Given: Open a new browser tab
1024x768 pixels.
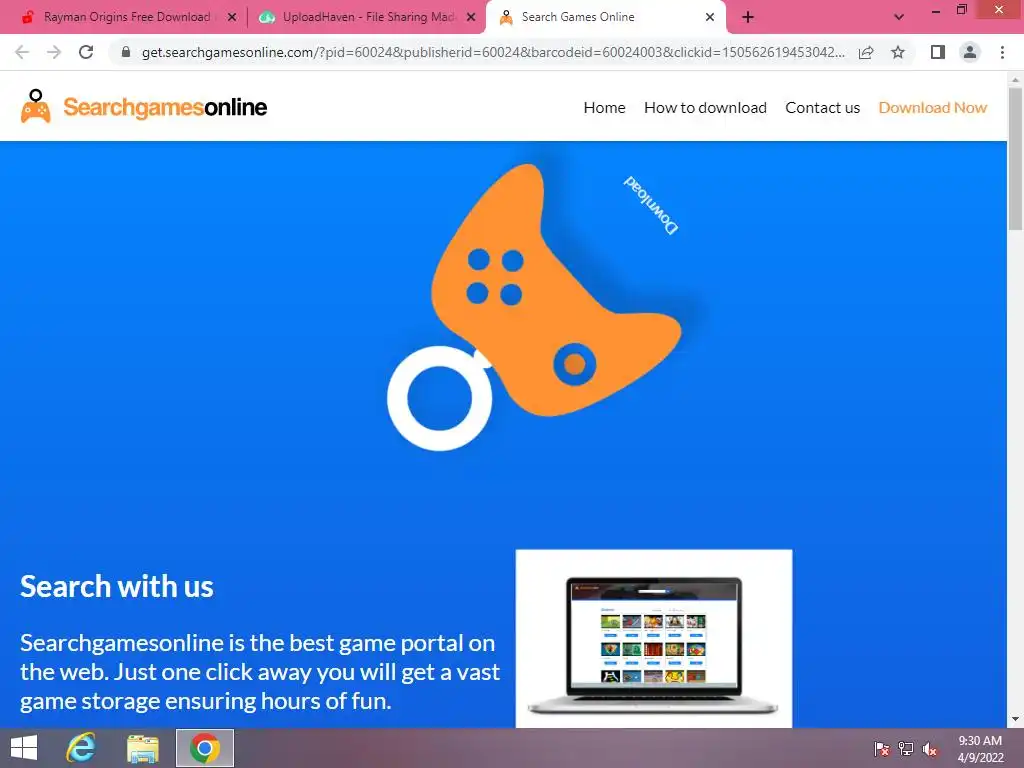Looking at the screenshot, I should click(x=748, y=17).
